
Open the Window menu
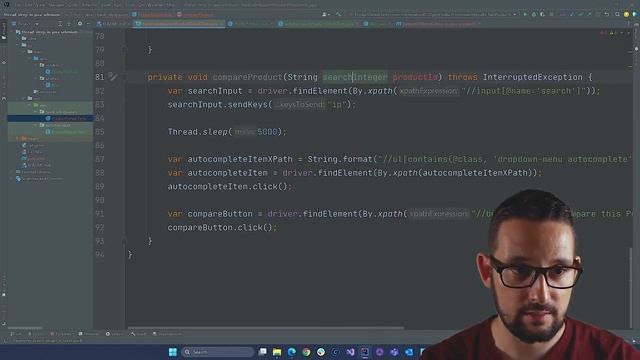(x=155, y=5)
